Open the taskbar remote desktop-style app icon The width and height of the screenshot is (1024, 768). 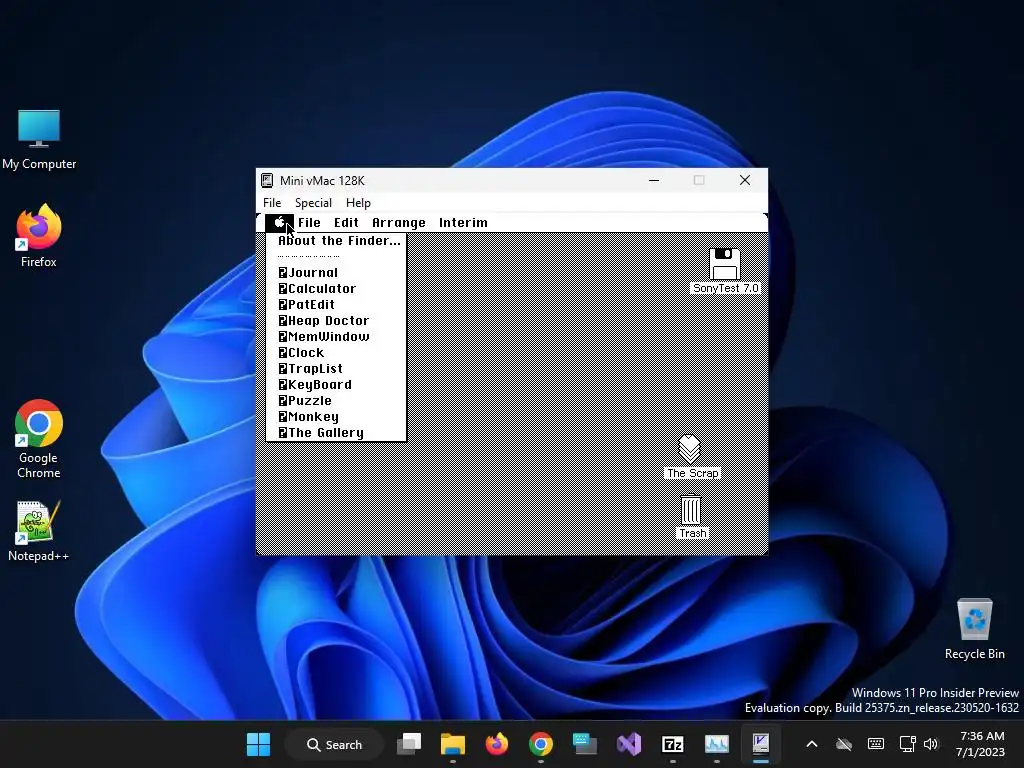[x=584, y=744]
